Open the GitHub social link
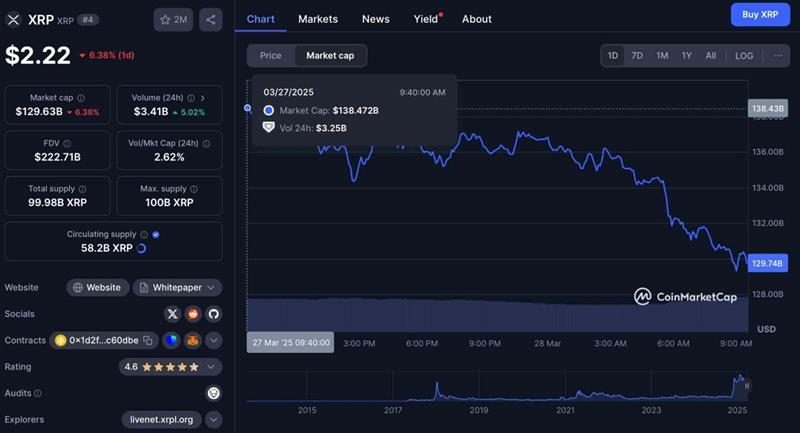800x433 pixels. [213, 313]
